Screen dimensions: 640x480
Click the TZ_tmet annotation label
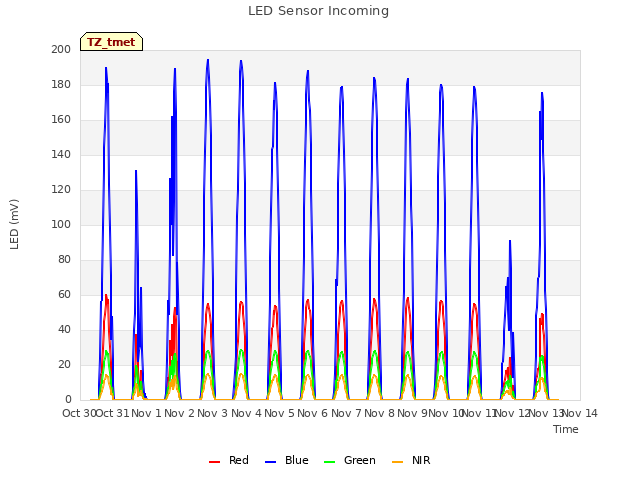tap(111, 42)
